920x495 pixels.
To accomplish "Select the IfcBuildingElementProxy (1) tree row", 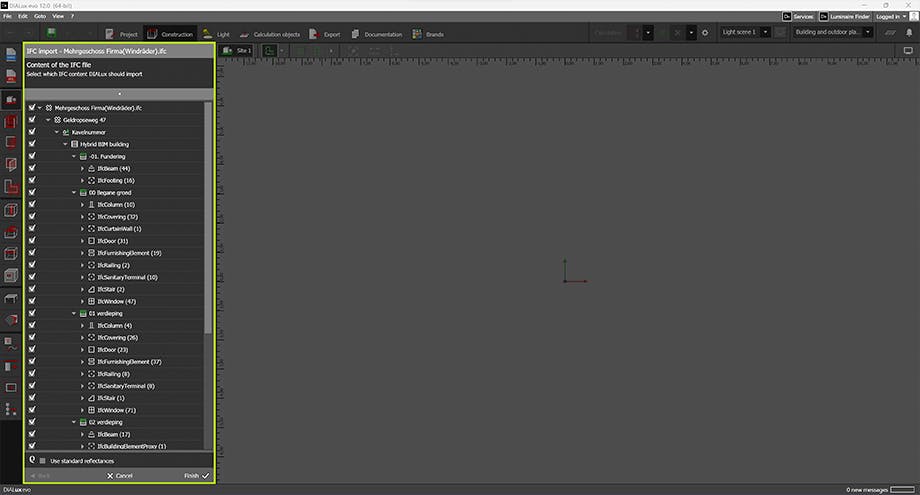I will tap(116, 446).
